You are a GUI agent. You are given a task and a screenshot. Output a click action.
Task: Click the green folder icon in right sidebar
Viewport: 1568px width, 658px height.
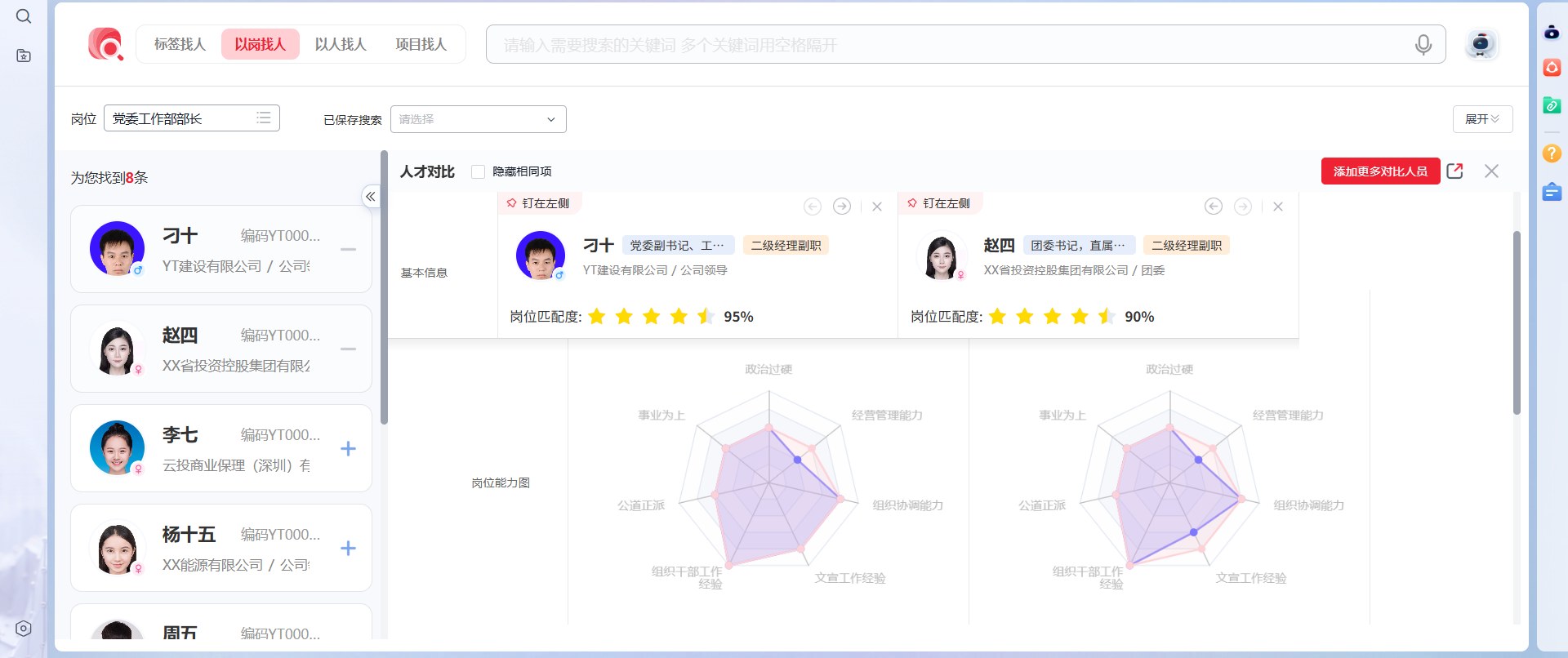(x=1552, y=105)
